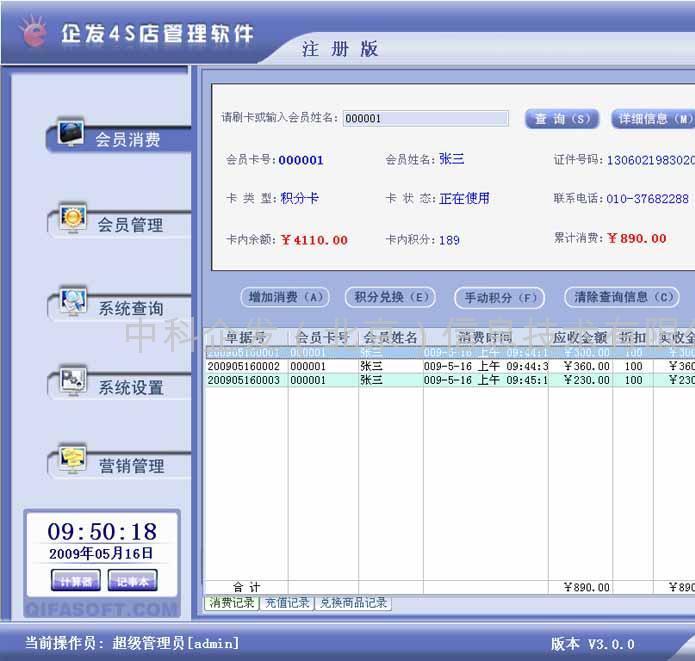Click 清除查询信息 (C) button

(622, 297)
